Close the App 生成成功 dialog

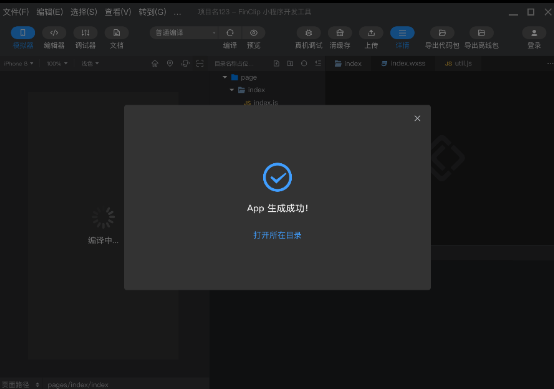(x=417, y=118)
